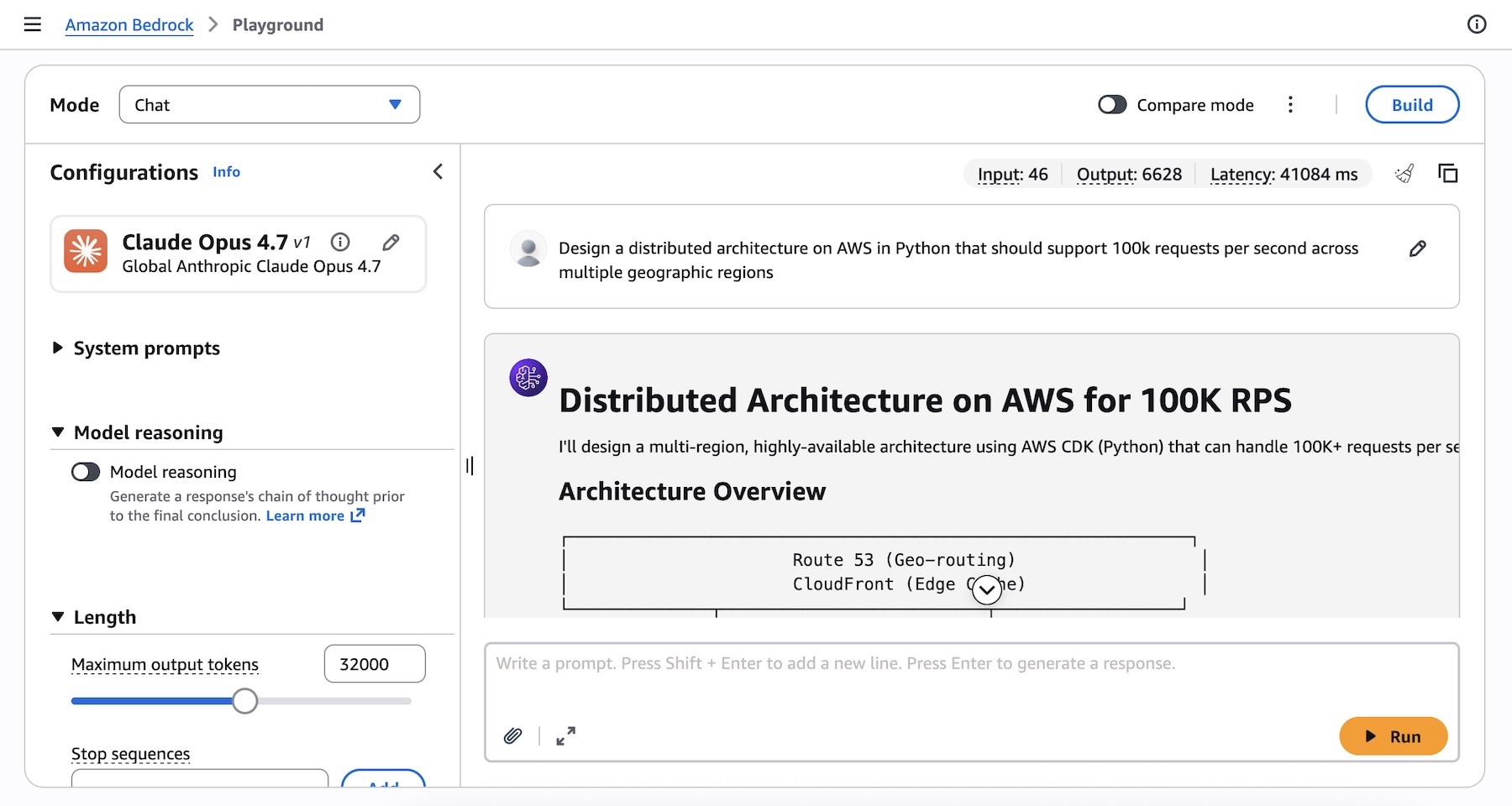This screenshot has height=806, width=1512.
Task: Open the navigation hamburger menu
Action: pyautogui.click(x=32, y=24)
